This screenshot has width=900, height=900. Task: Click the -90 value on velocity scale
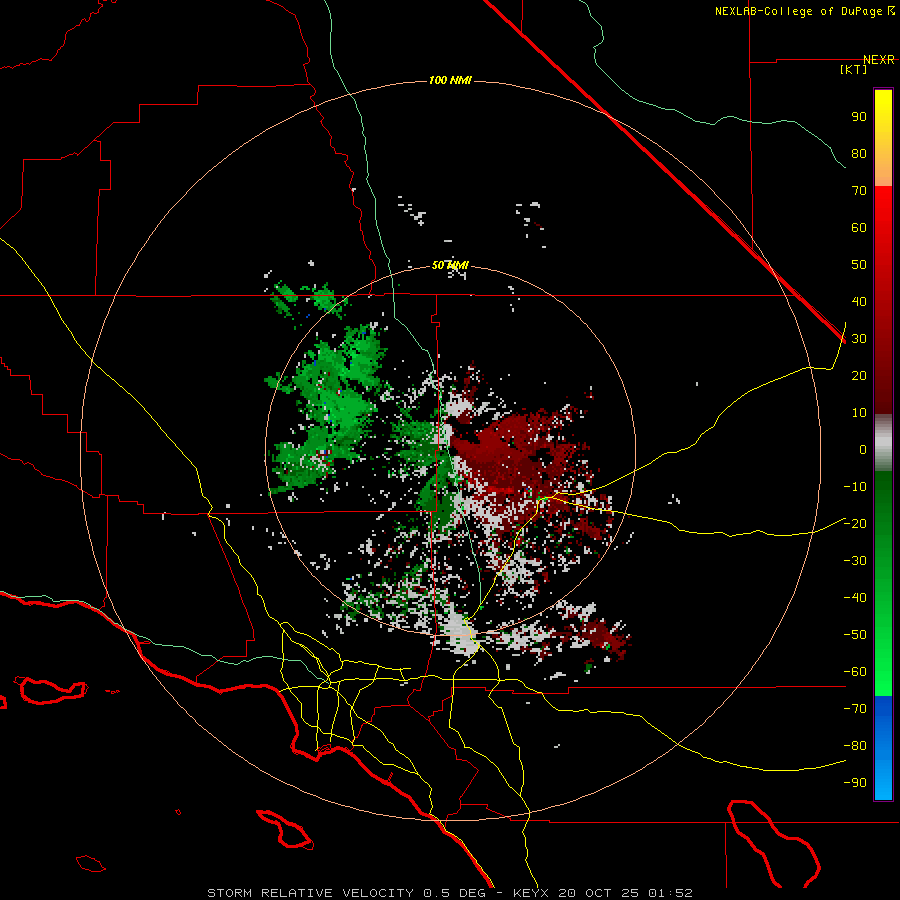[855, 782]
